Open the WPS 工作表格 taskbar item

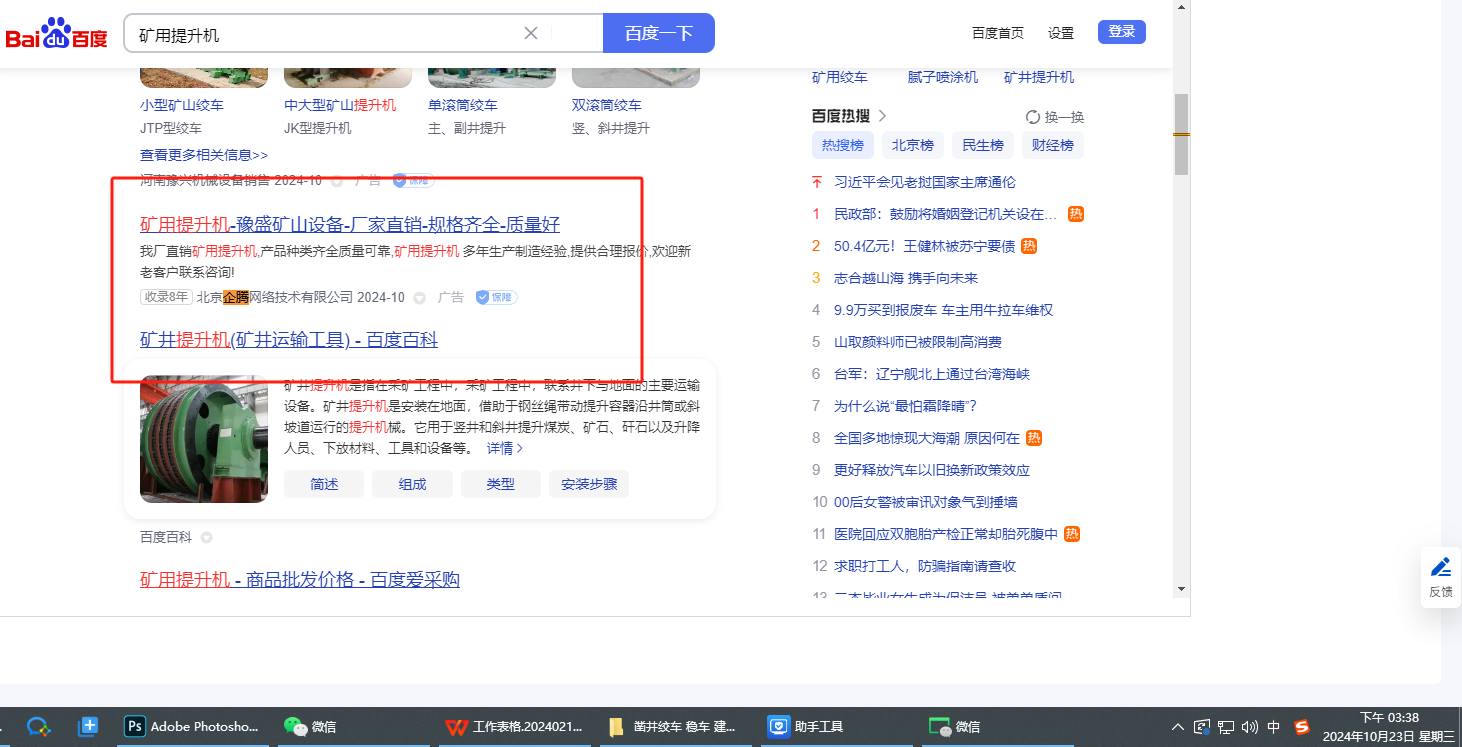pyautogui.click(x=514, y=727)
